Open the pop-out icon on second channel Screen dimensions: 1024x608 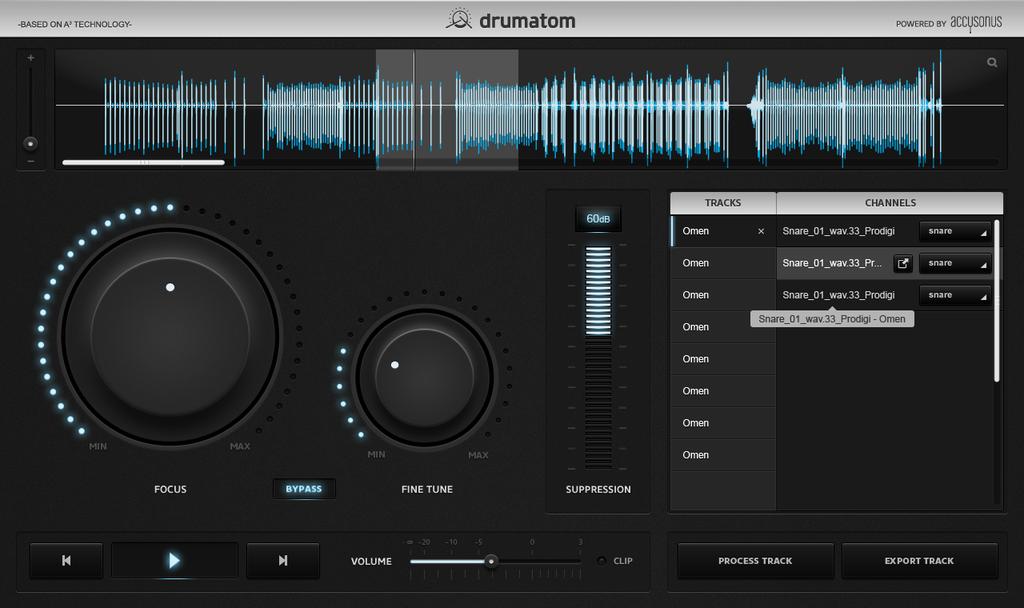[x=903, y=263]
